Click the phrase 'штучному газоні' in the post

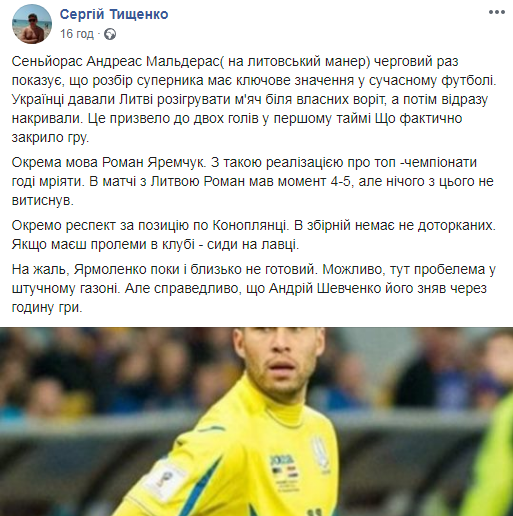(x=65, y=289)
